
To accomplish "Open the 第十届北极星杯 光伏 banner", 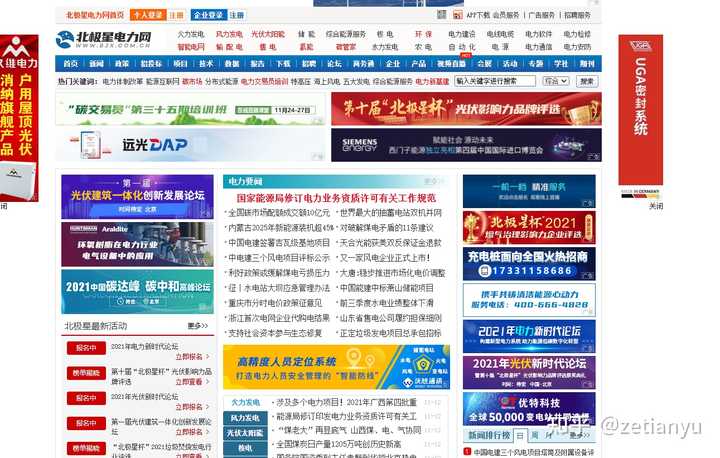I will (466, 109).
